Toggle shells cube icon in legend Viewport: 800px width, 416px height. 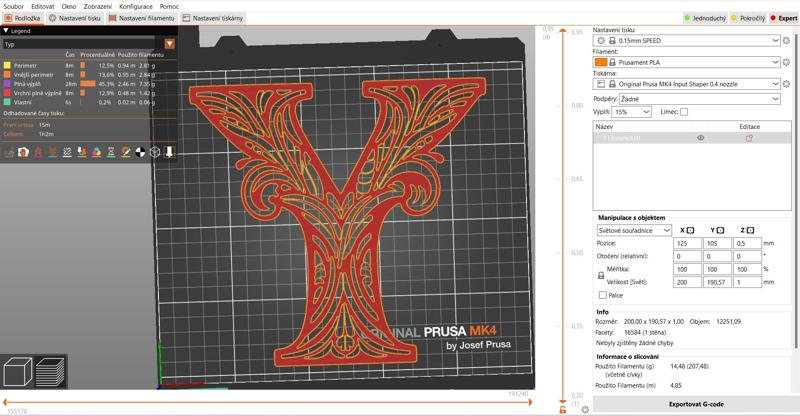click(155, 152)
